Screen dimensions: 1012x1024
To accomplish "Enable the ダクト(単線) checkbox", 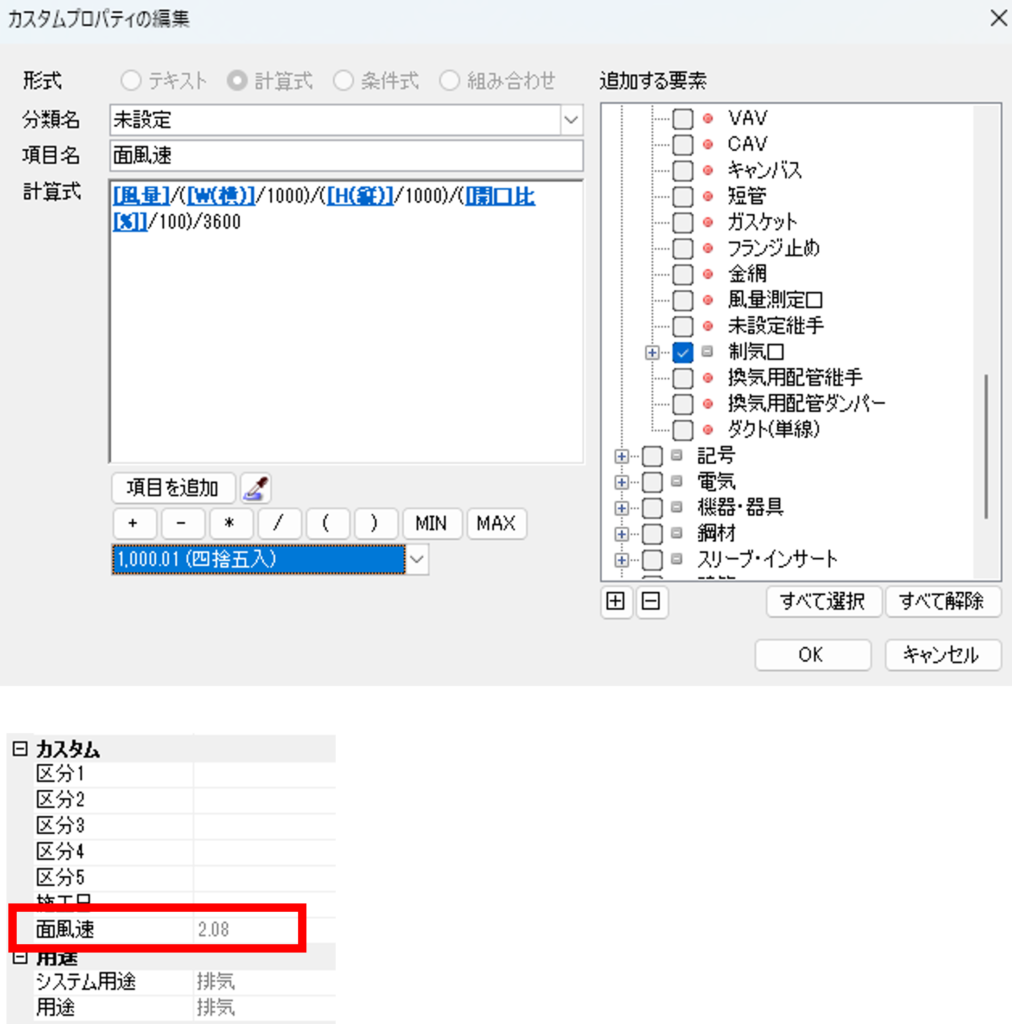I will 683,430.
